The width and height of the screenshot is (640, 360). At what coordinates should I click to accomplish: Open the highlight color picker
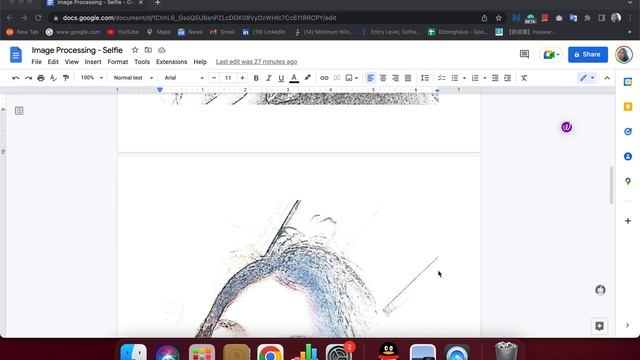point(307,78)
